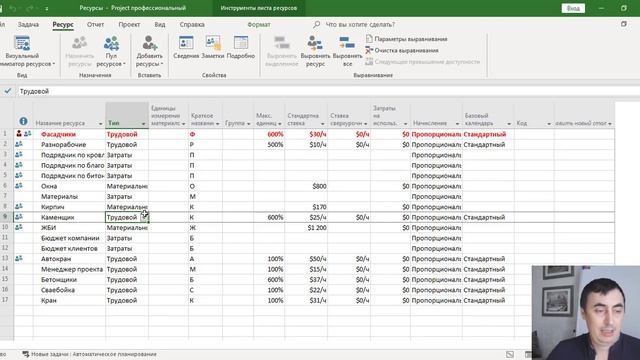Click the search magnifier icon
640x360 pixels.
[x=316, y=24]
